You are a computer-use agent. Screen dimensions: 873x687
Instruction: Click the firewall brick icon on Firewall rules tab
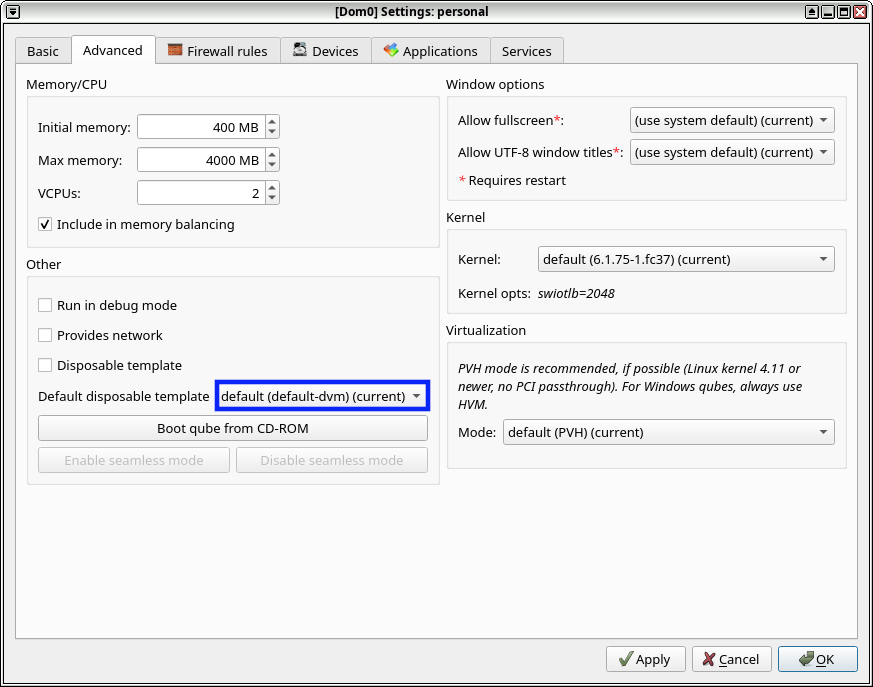coord(175,50)
